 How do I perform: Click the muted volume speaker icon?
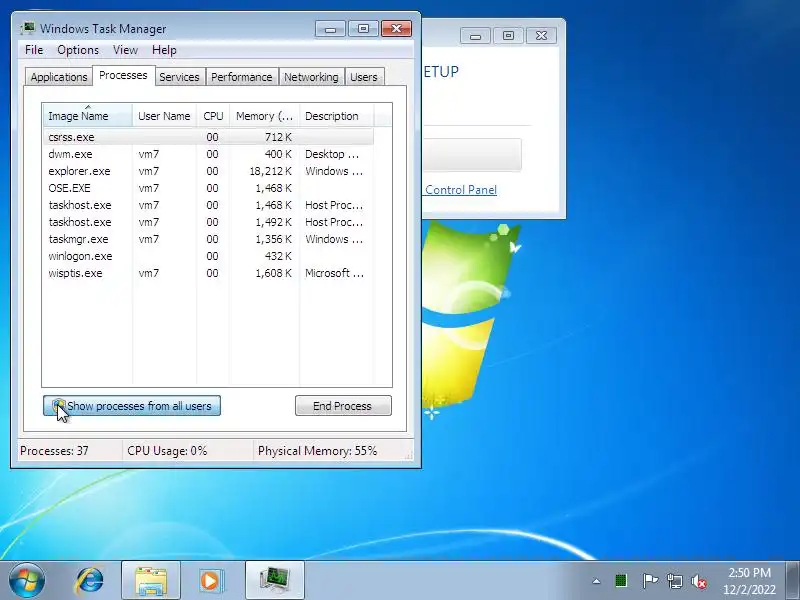tap(699, 581)
